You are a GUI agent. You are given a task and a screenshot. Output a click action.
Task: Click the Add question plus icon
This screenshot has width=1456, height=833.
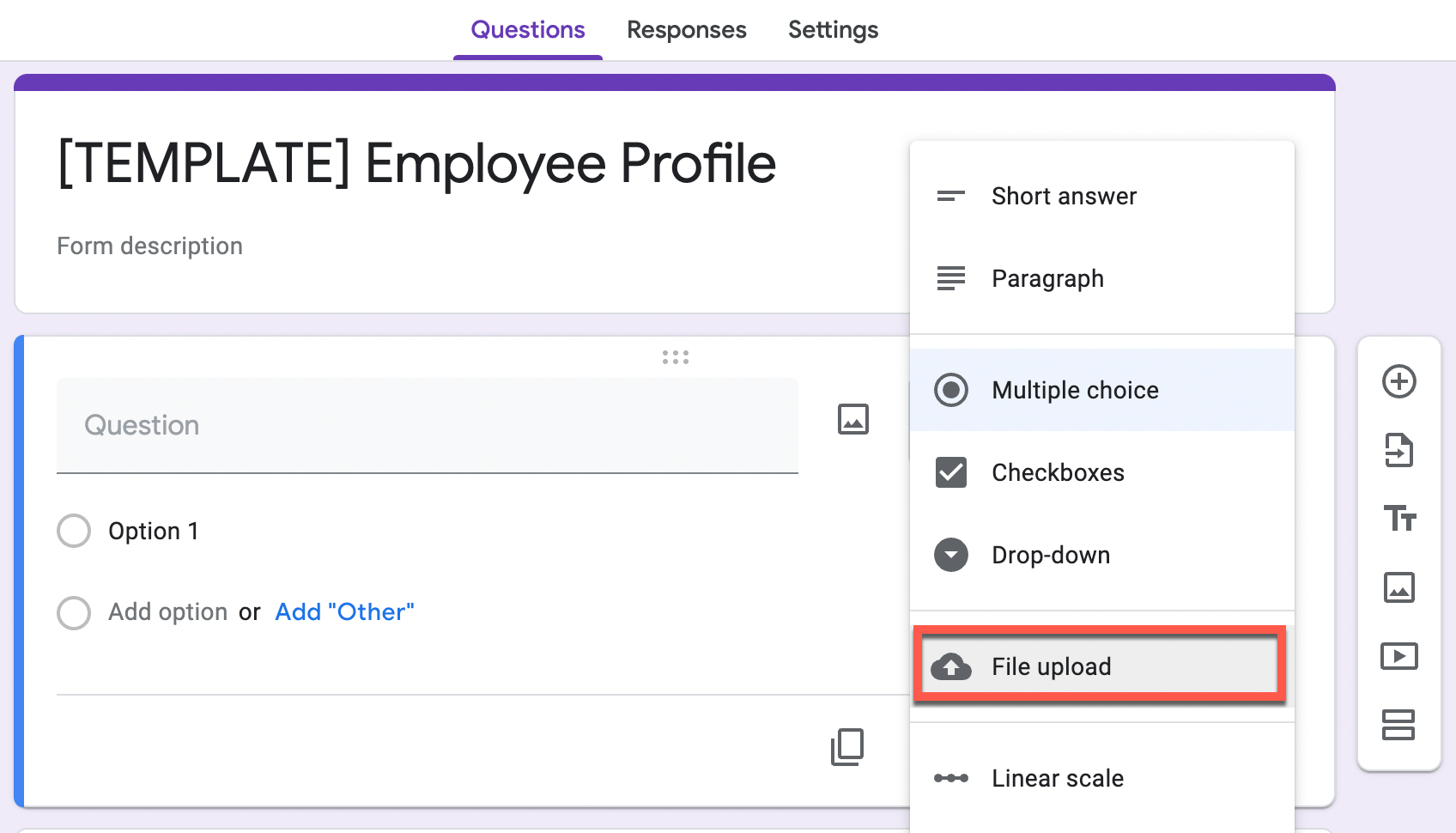[x=1398, y=381]
